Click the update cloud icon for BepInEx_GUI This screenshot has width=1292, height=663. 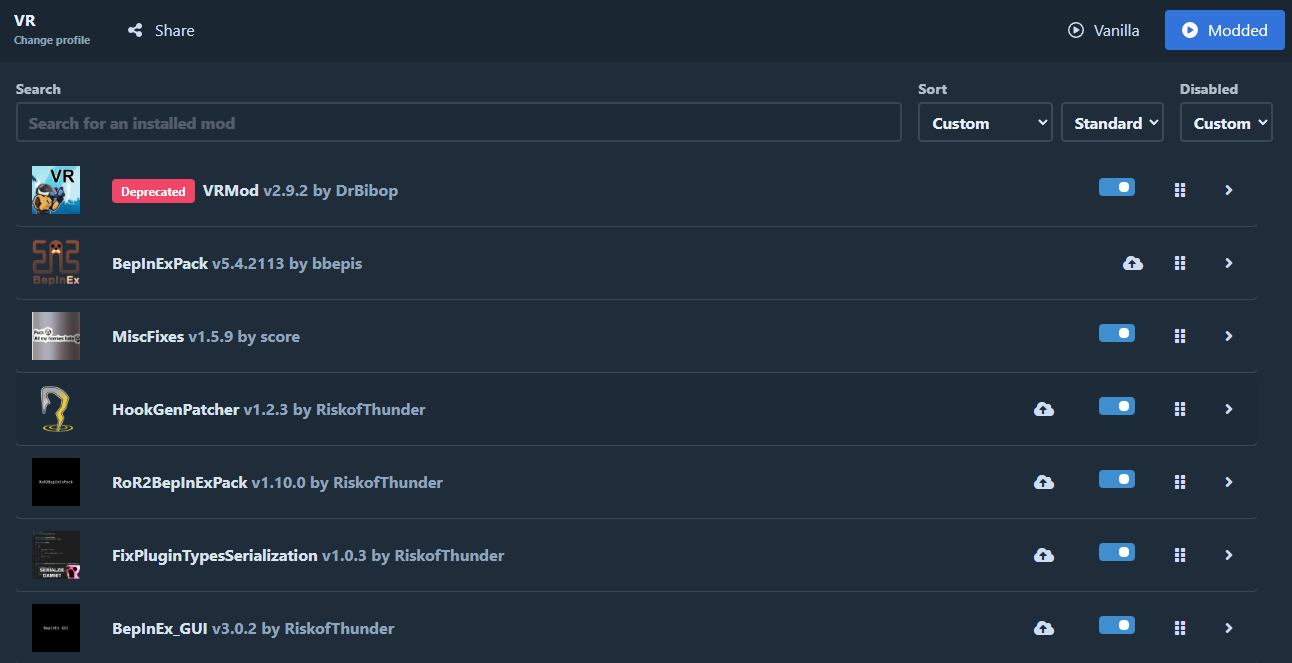[1044, 628]
